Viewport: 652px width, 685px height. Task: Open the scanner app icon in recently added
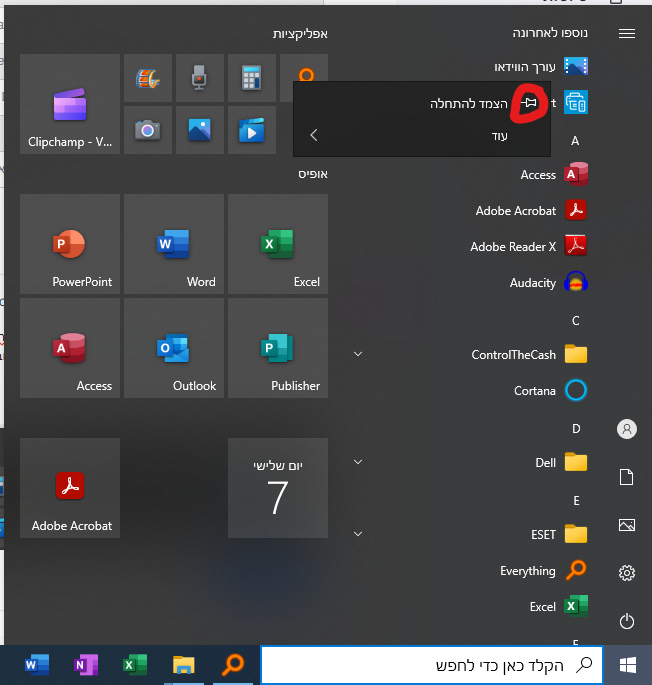(x=576, y=102)
